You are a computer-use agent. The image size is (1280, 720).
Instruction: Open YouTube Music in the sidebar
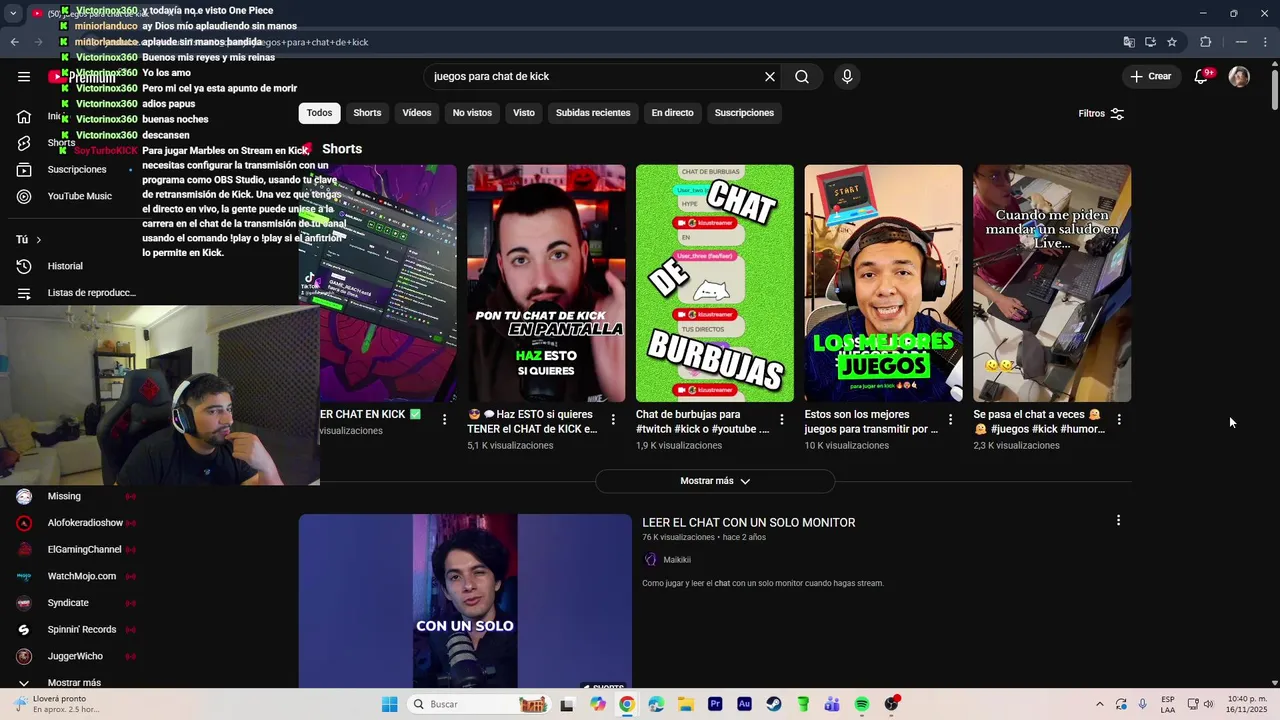pos(79,196)
